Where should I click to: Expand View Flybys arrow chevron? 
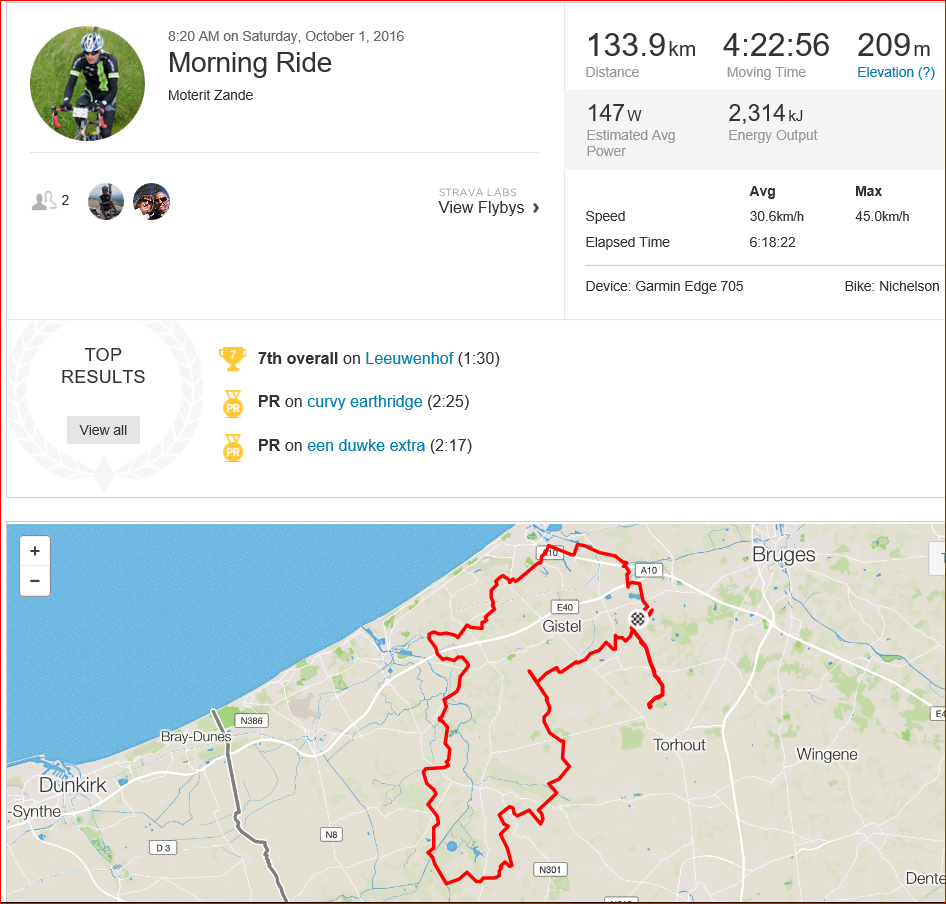[536, 208]
